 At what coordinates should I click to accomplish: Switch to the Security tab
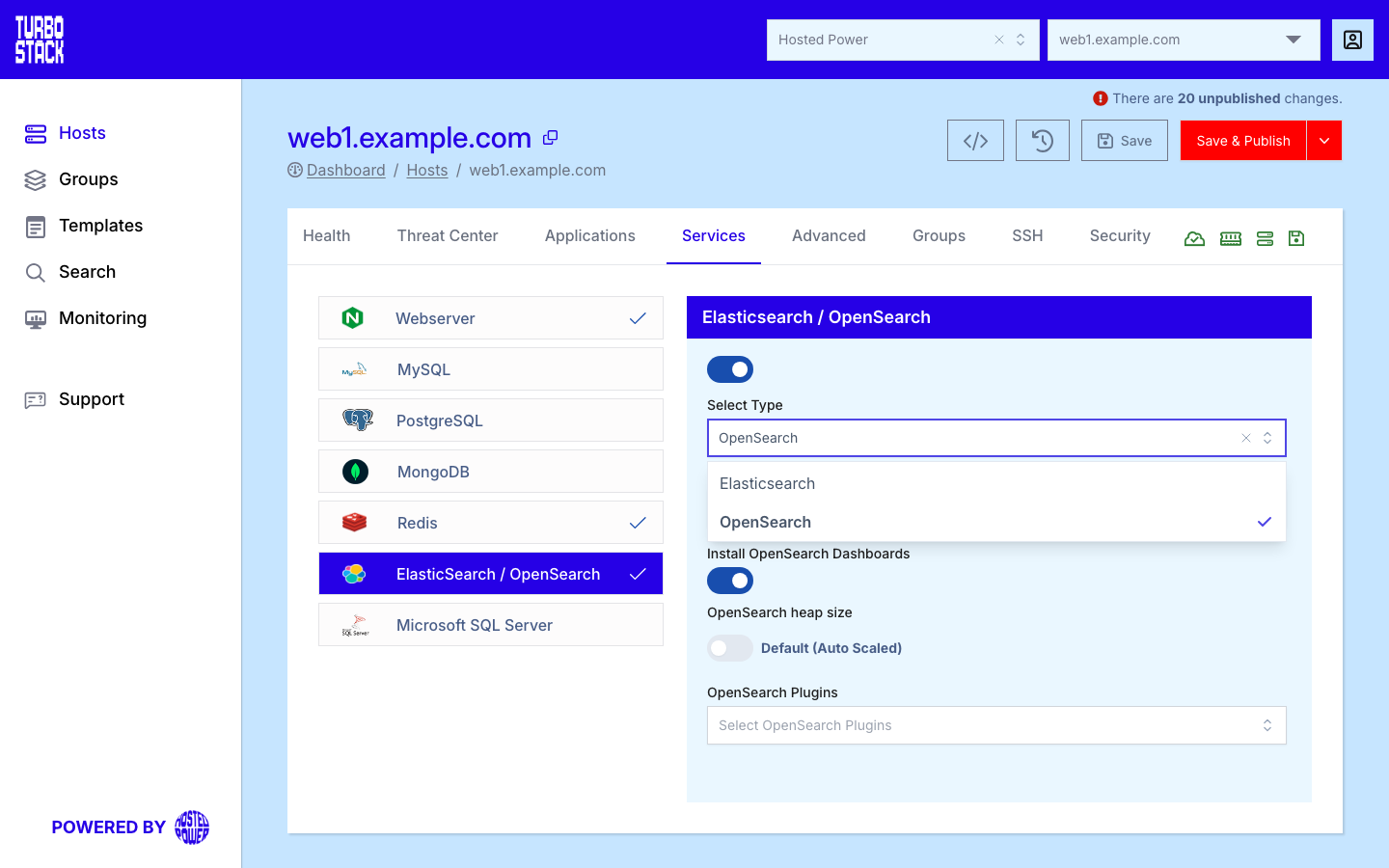click(1120, 236)
